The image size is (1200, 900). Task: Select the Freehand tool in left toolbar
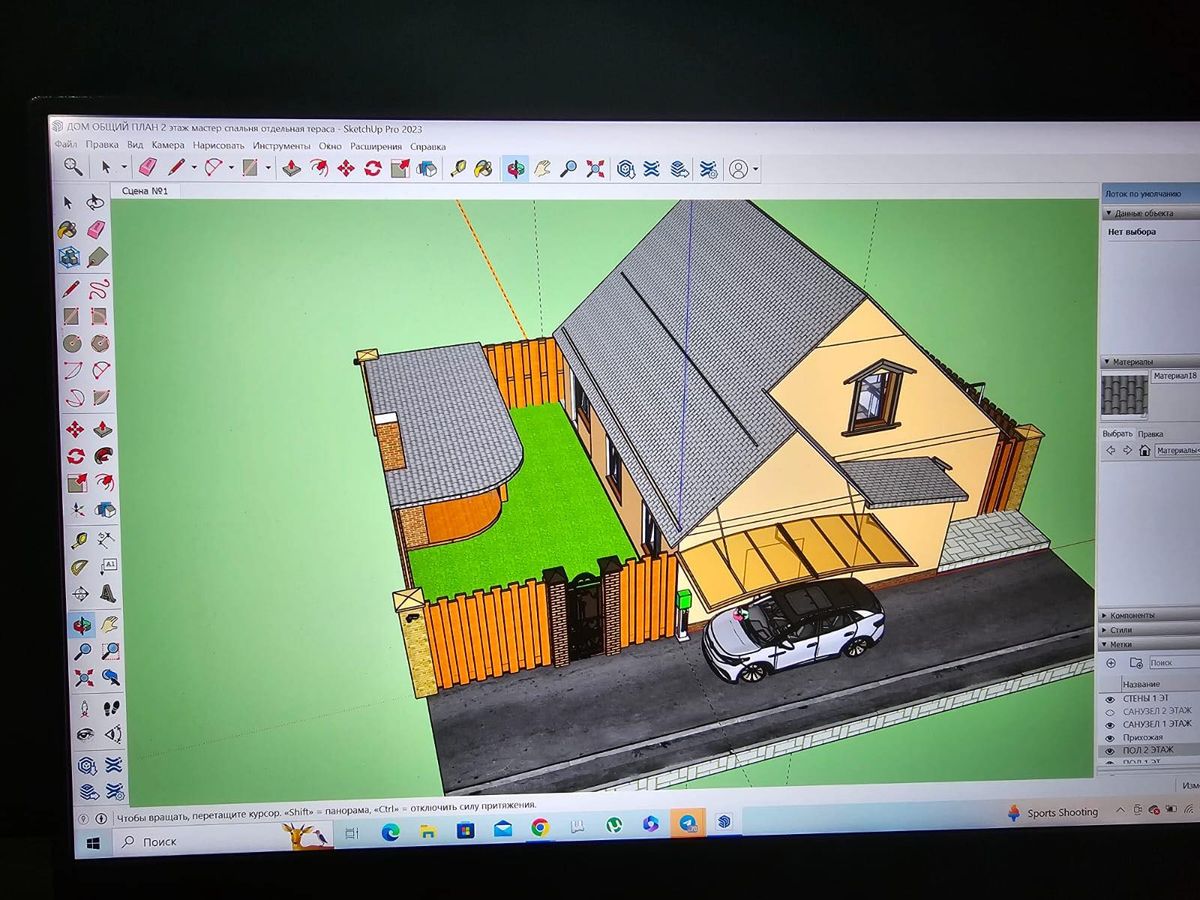[98, 290]
